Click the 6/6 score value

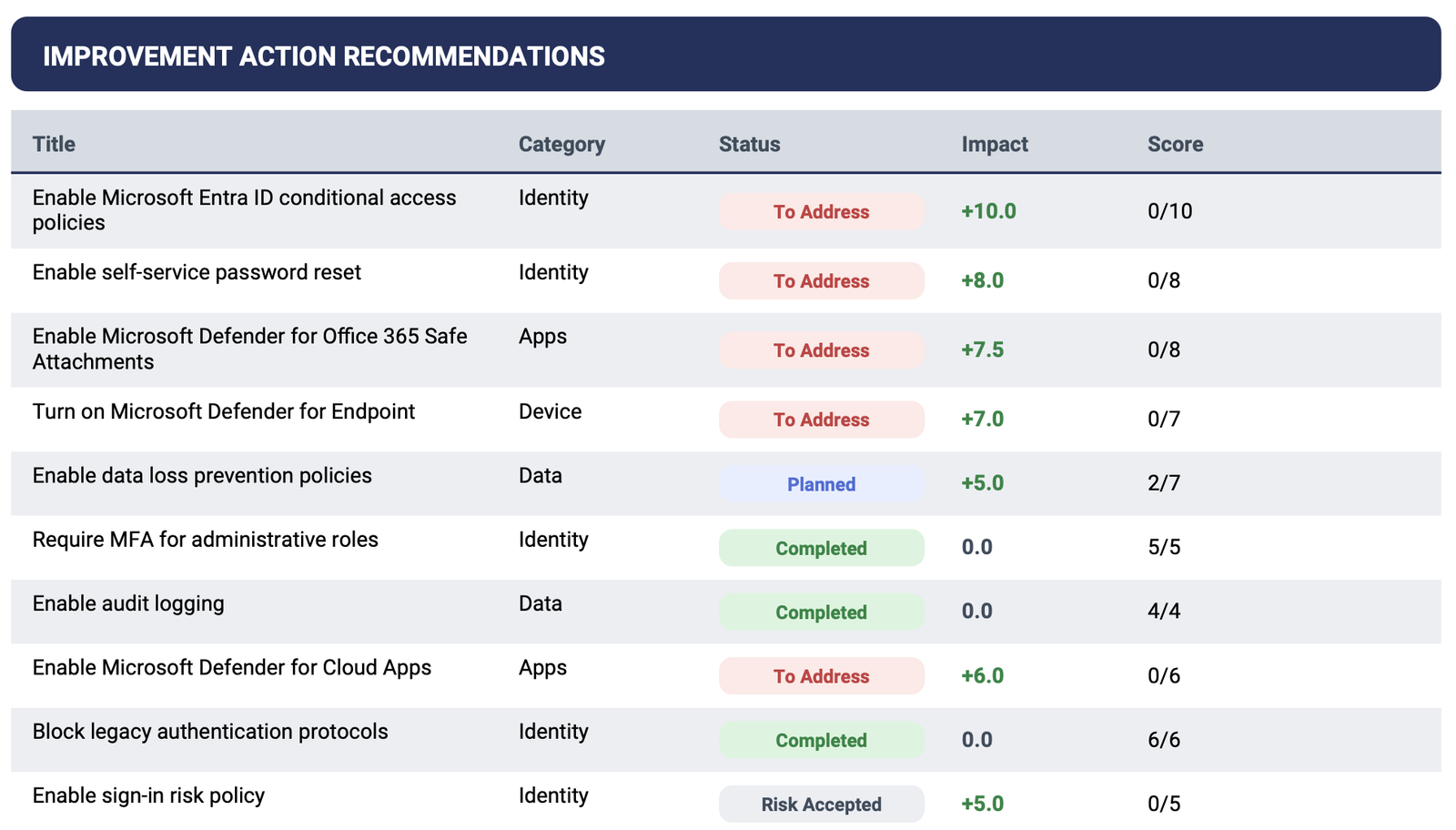[1164, 739]
